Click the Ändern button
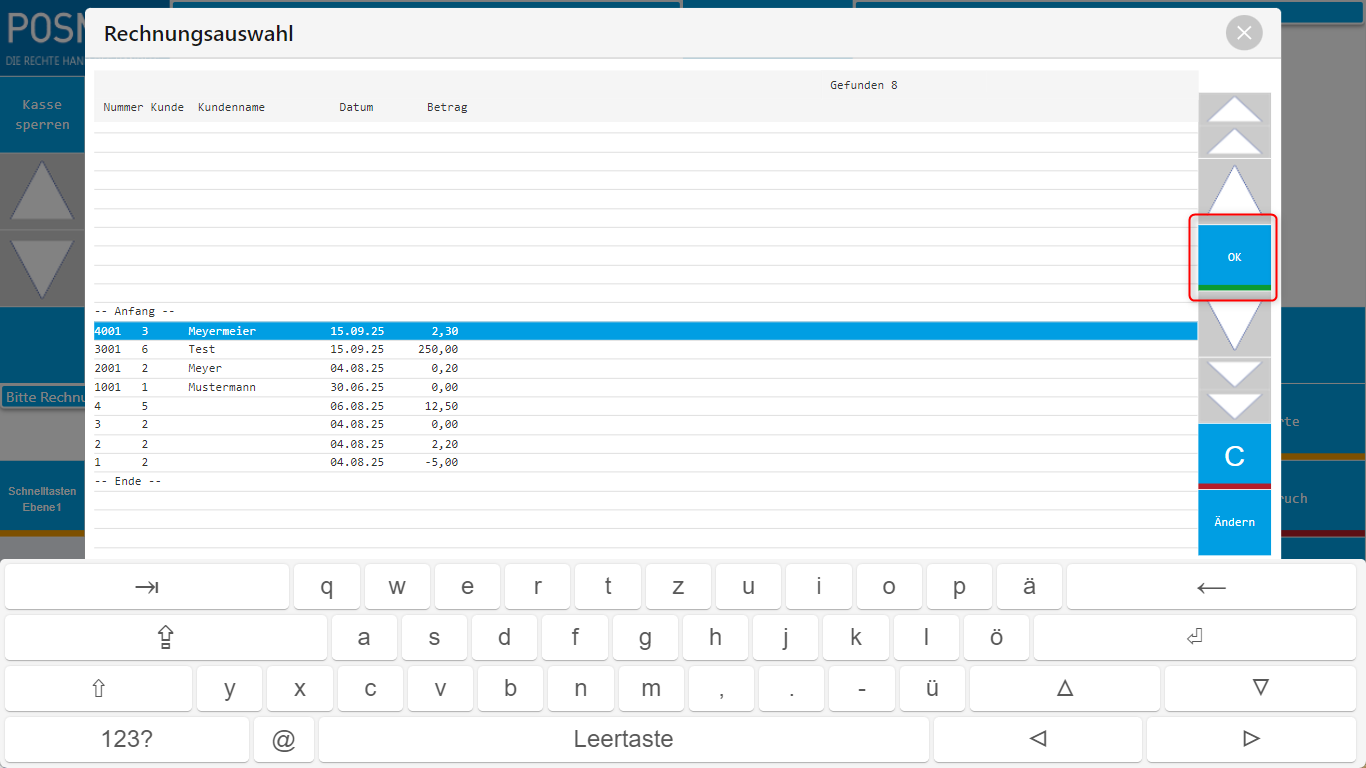 point(1234,522)
